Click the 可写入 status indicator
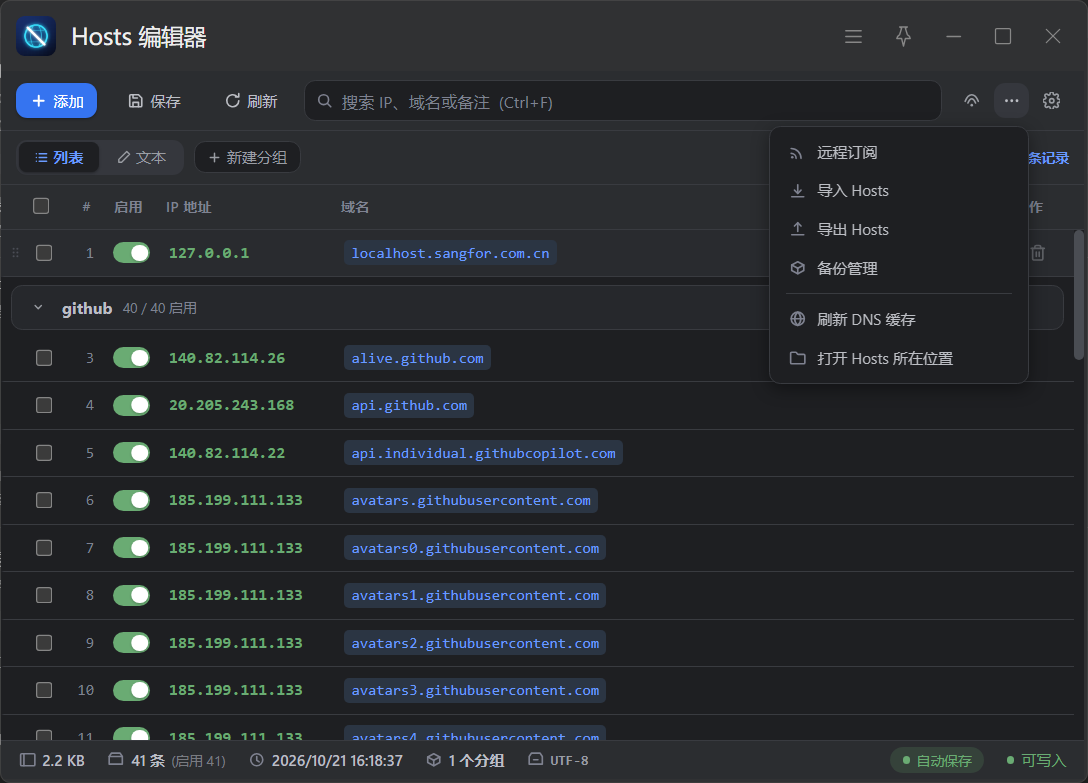The height and width of the screenshot is (783, 1088). coord(1037,761)
